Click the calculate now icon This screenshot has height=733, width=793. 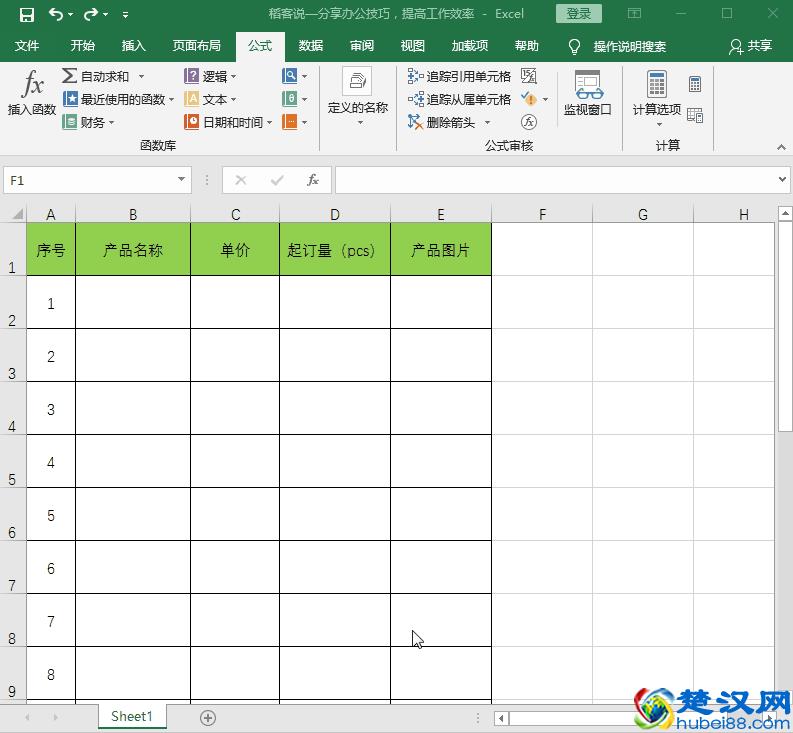pyautogui.click(x=695, y=84)
